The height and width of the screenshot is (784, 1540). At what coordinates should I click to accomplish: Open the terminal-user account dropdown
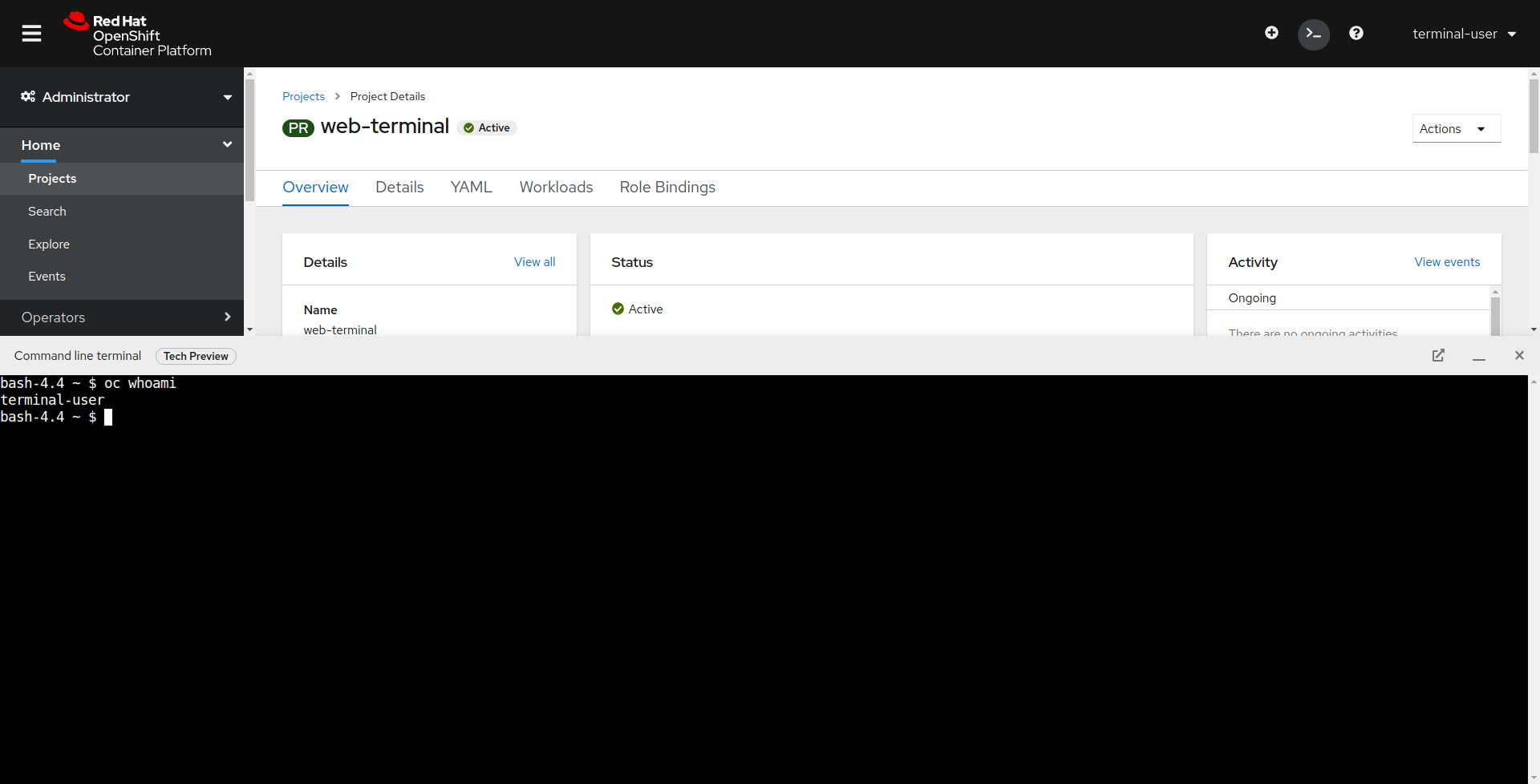tap(1465, 34)
